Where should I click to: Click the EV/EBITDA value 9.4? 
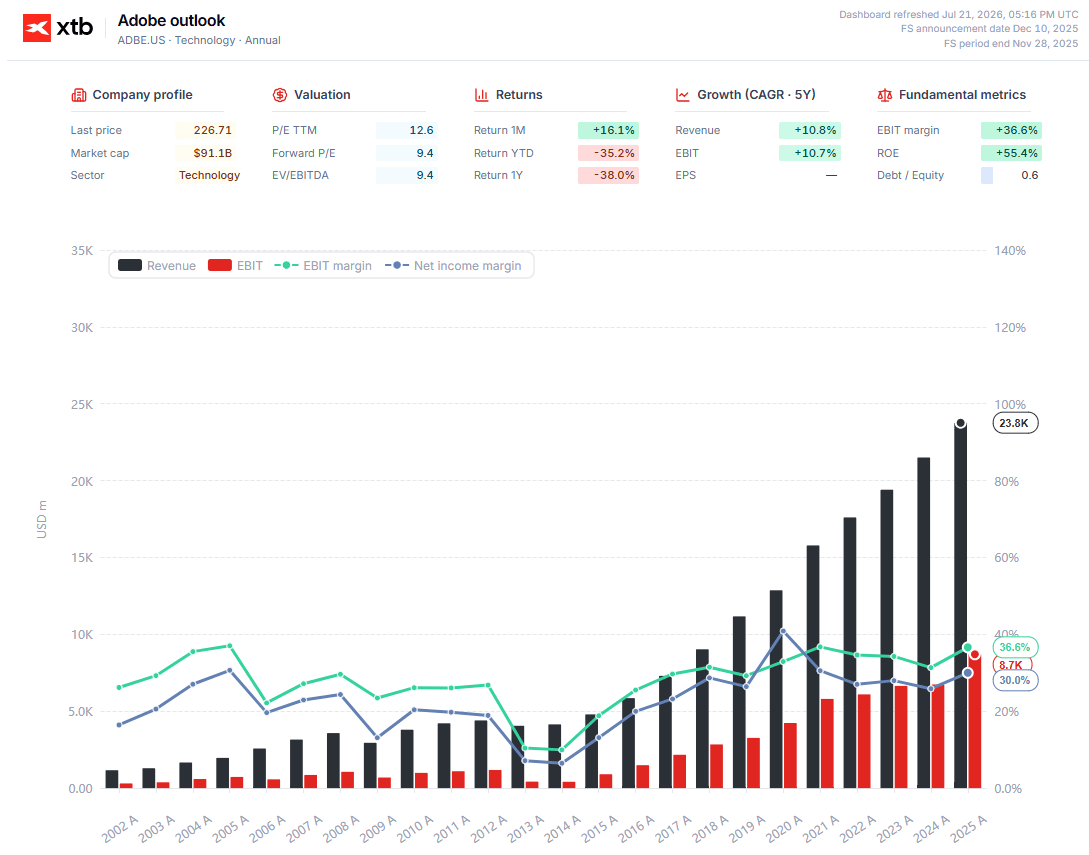point(425,175)
